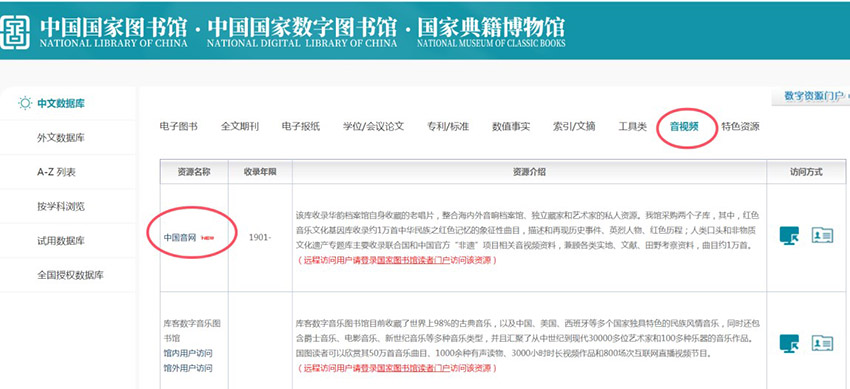Screen dimensions: 850x389
Task: Click the sun icon beside 中文数据库
Action: pyautogui.click(x=25, y=103)
